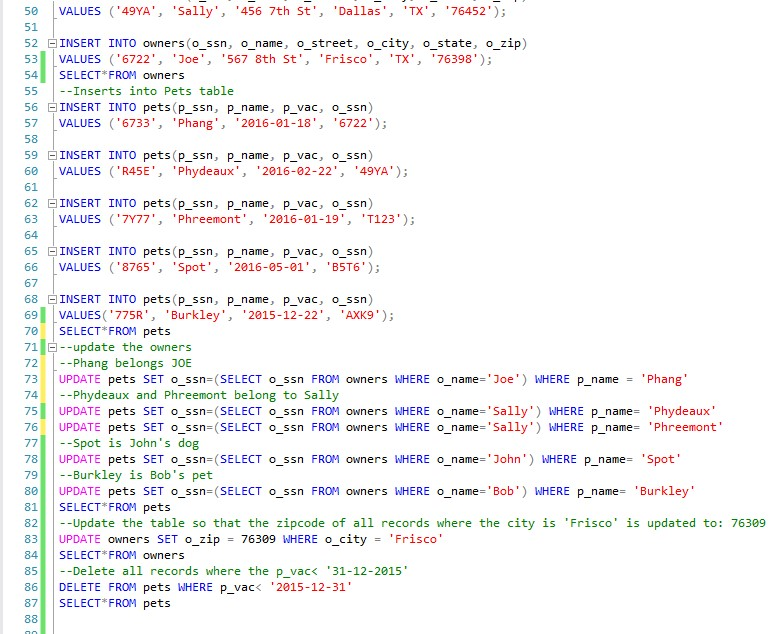
Task: Click 'SELECT*FROM pets' on line 87
Action: click(x=115, y=603)
